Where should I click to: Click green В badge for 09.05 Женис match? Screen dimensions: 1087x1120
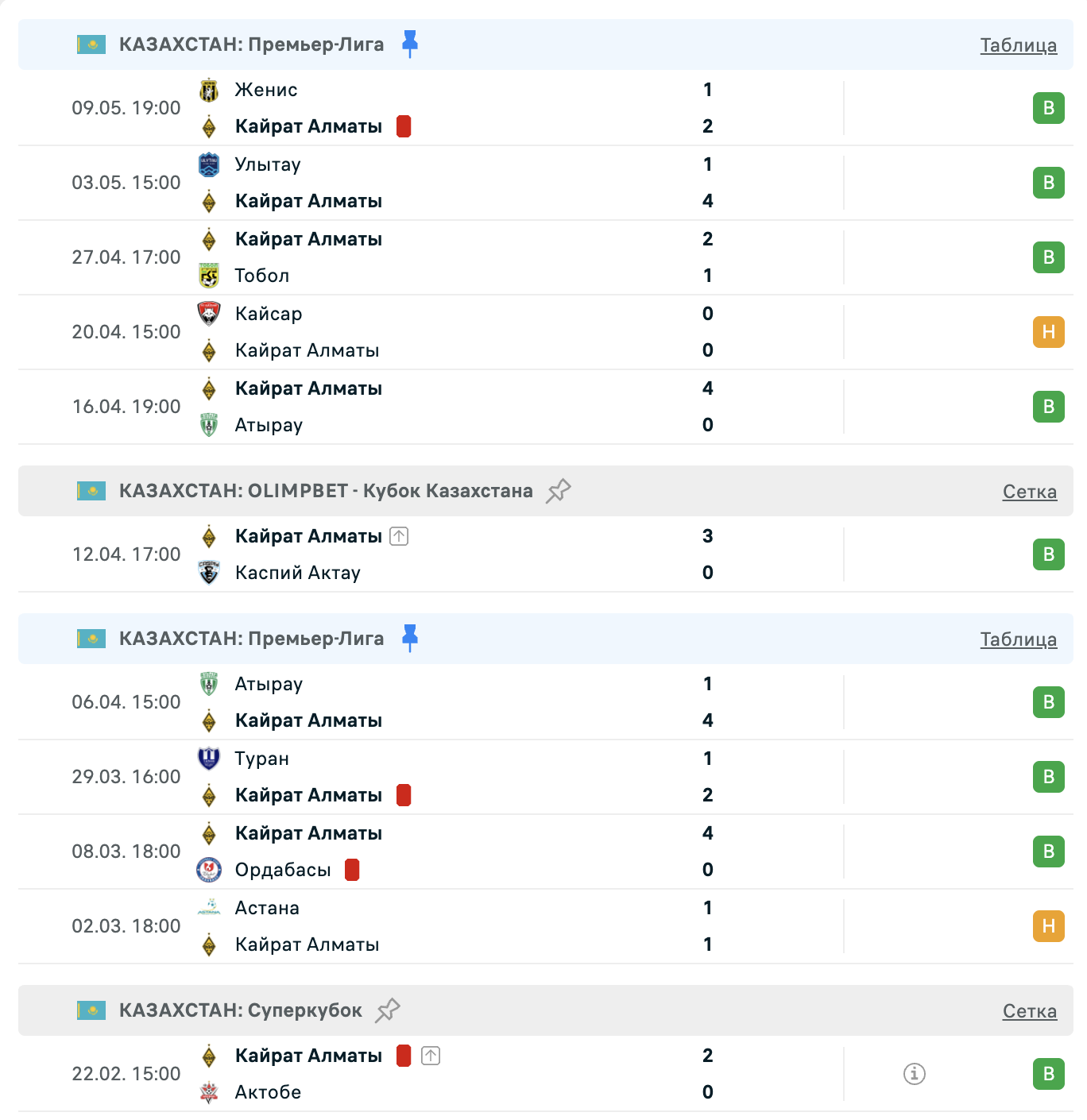pos(1048,108)
